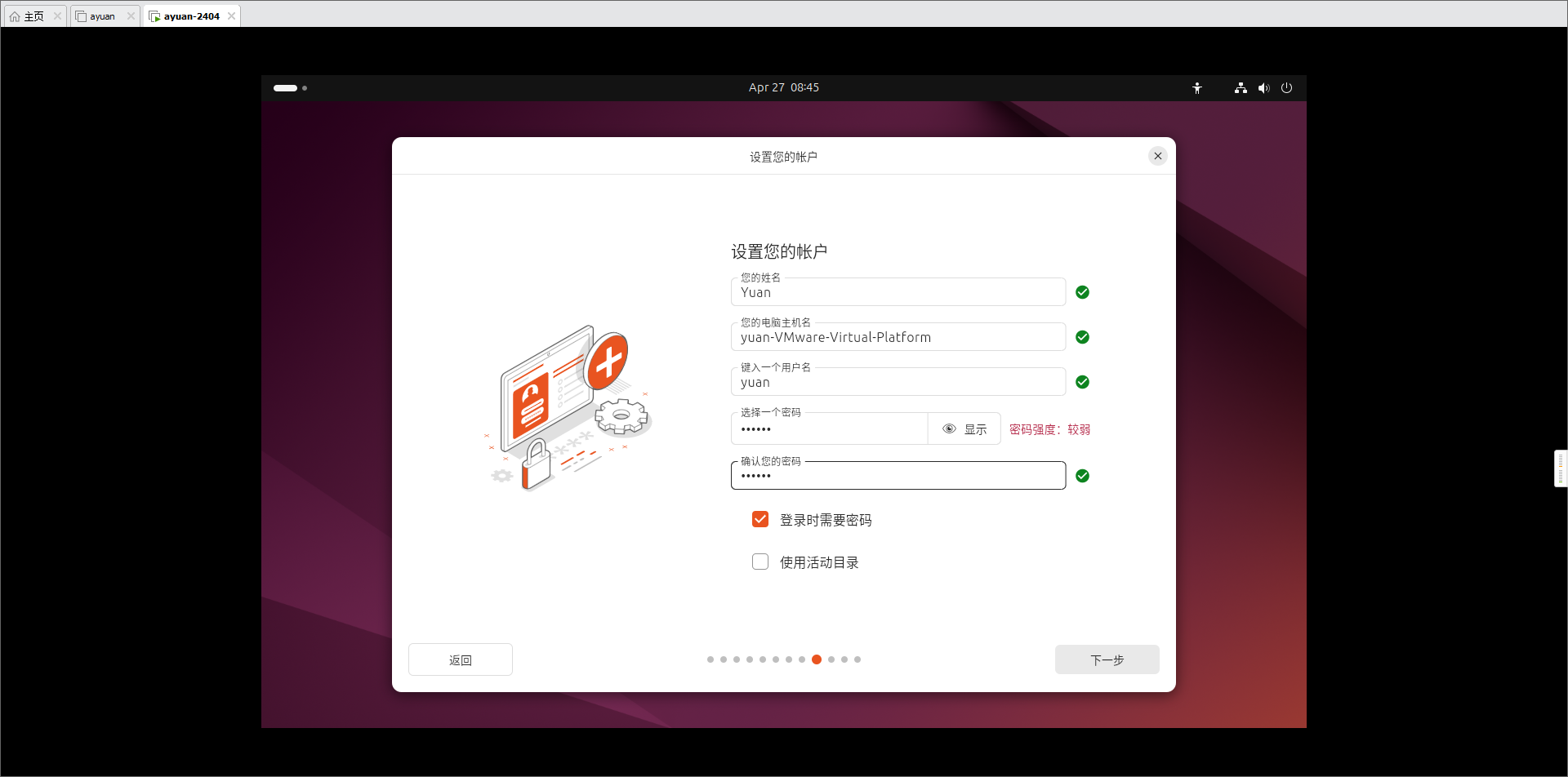Click the home icon on 主页 tab

tap(15, 16)
